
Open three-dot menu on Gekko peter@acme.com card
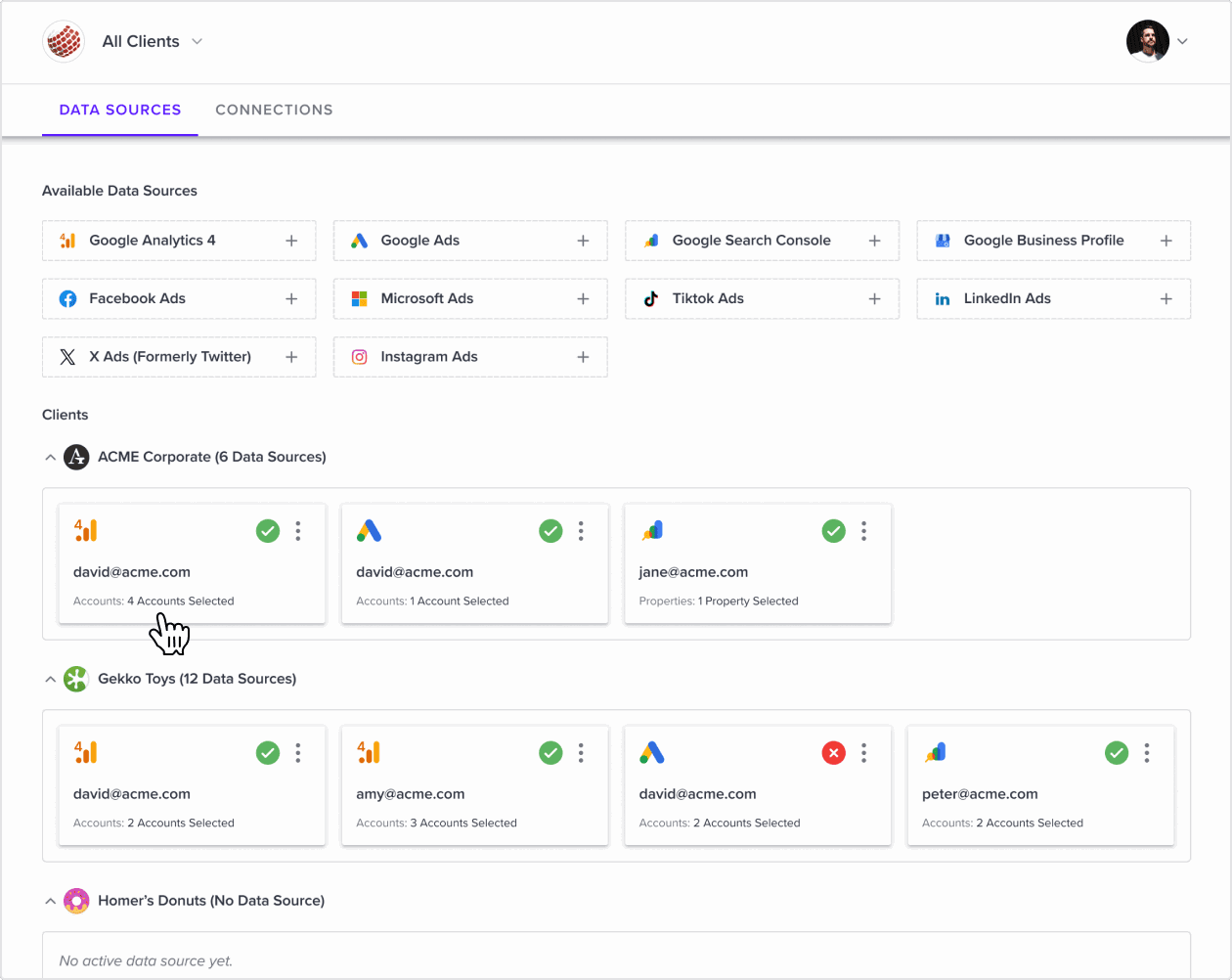tap(1146, 753)
